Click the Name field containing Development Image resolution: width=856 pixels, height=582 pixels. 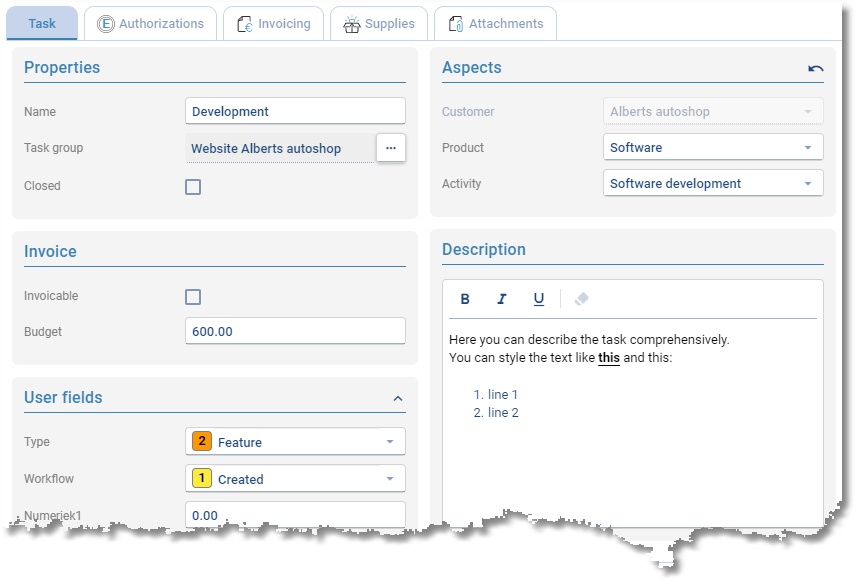coord(295,111)
